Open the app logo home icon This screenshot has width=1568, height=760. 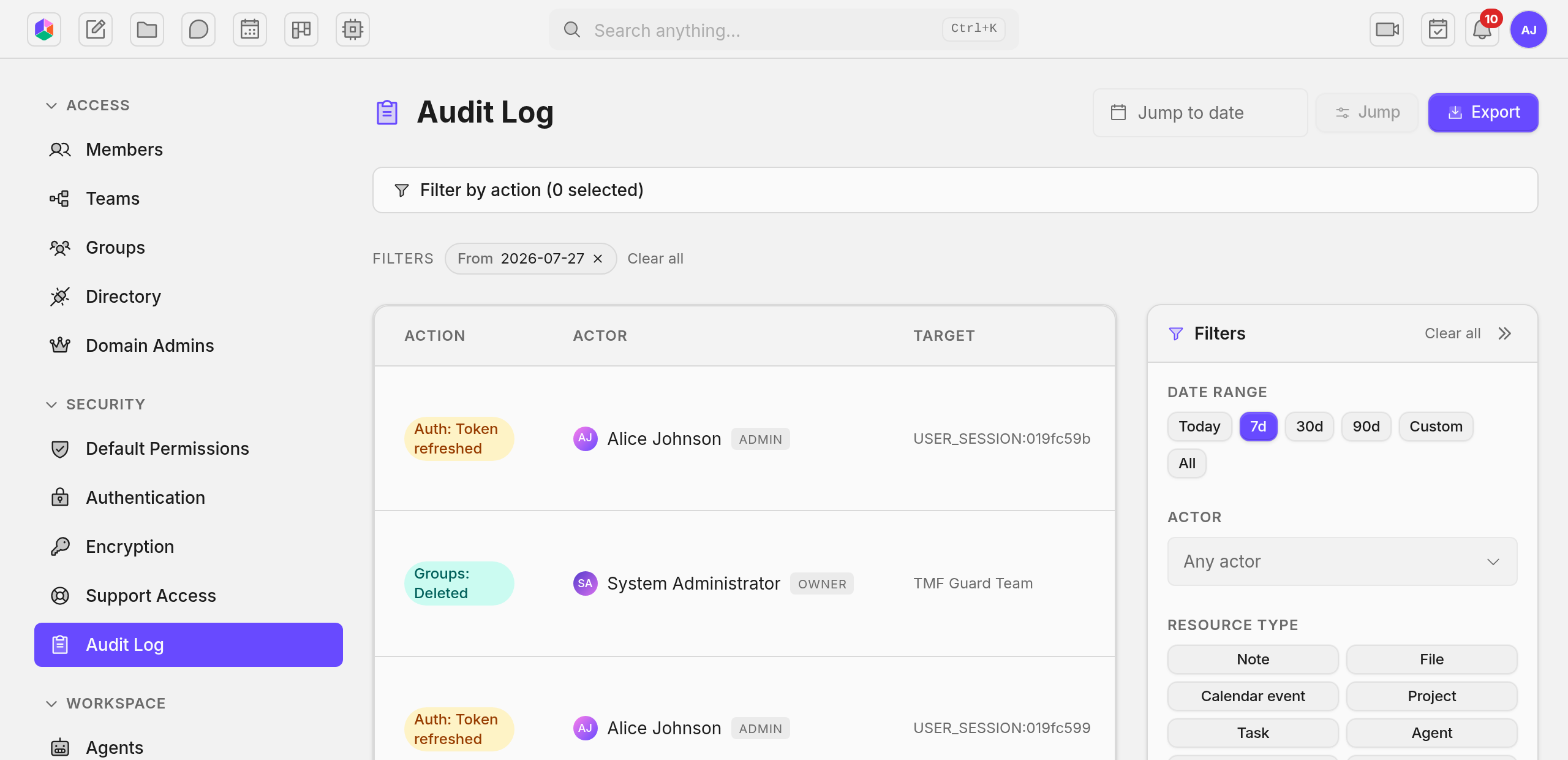tap(44, 29)
